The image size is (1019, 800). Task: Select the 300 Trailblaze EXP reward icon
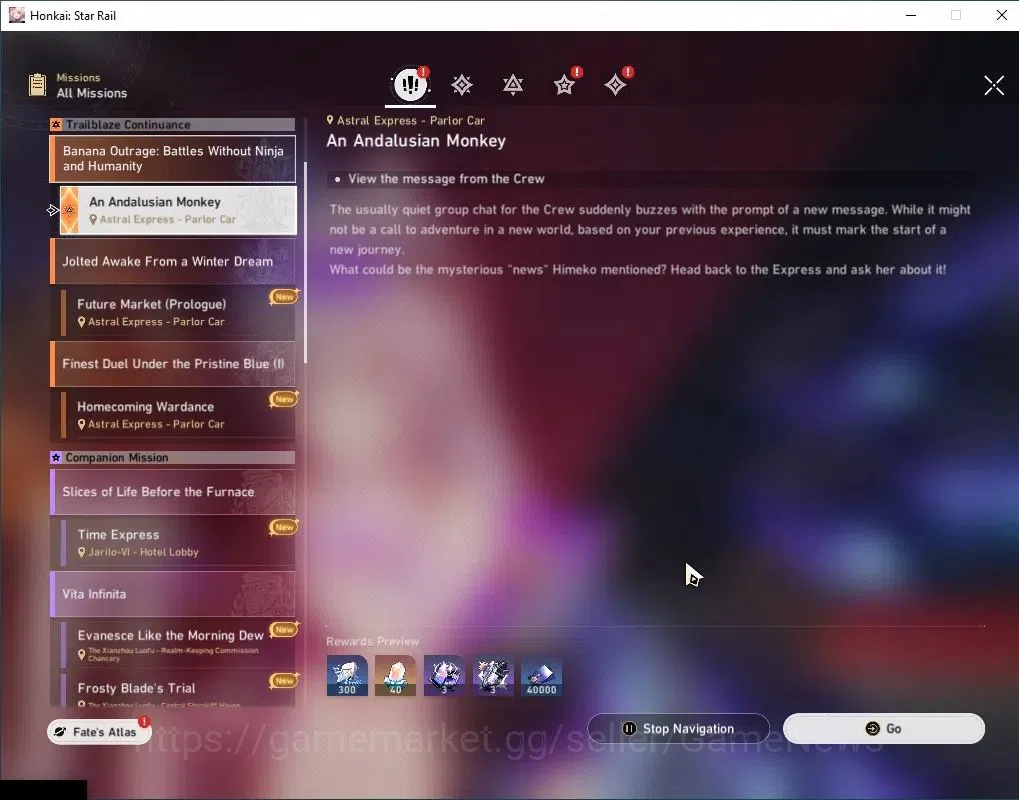(347, 676)
